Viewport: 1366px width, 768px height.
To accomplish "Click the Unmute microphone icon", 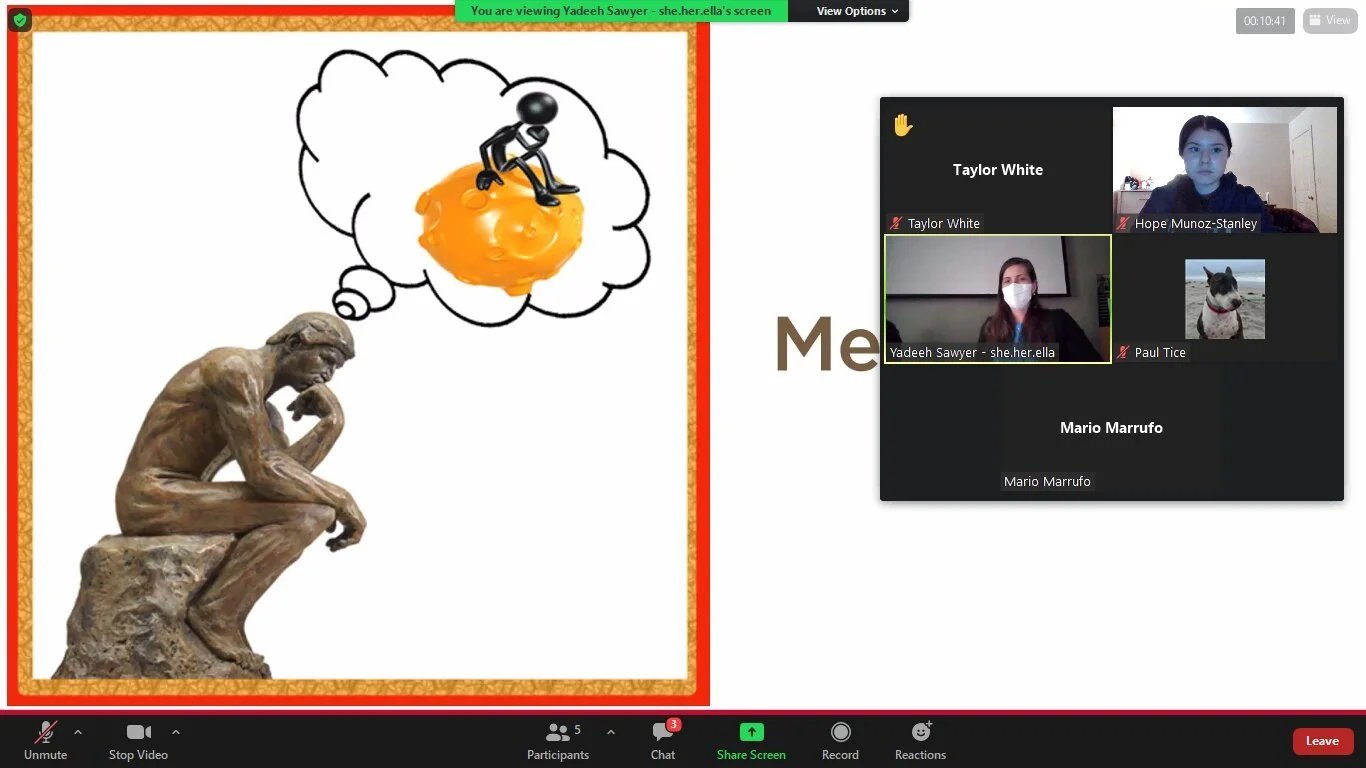I will (x=46, y=732).
